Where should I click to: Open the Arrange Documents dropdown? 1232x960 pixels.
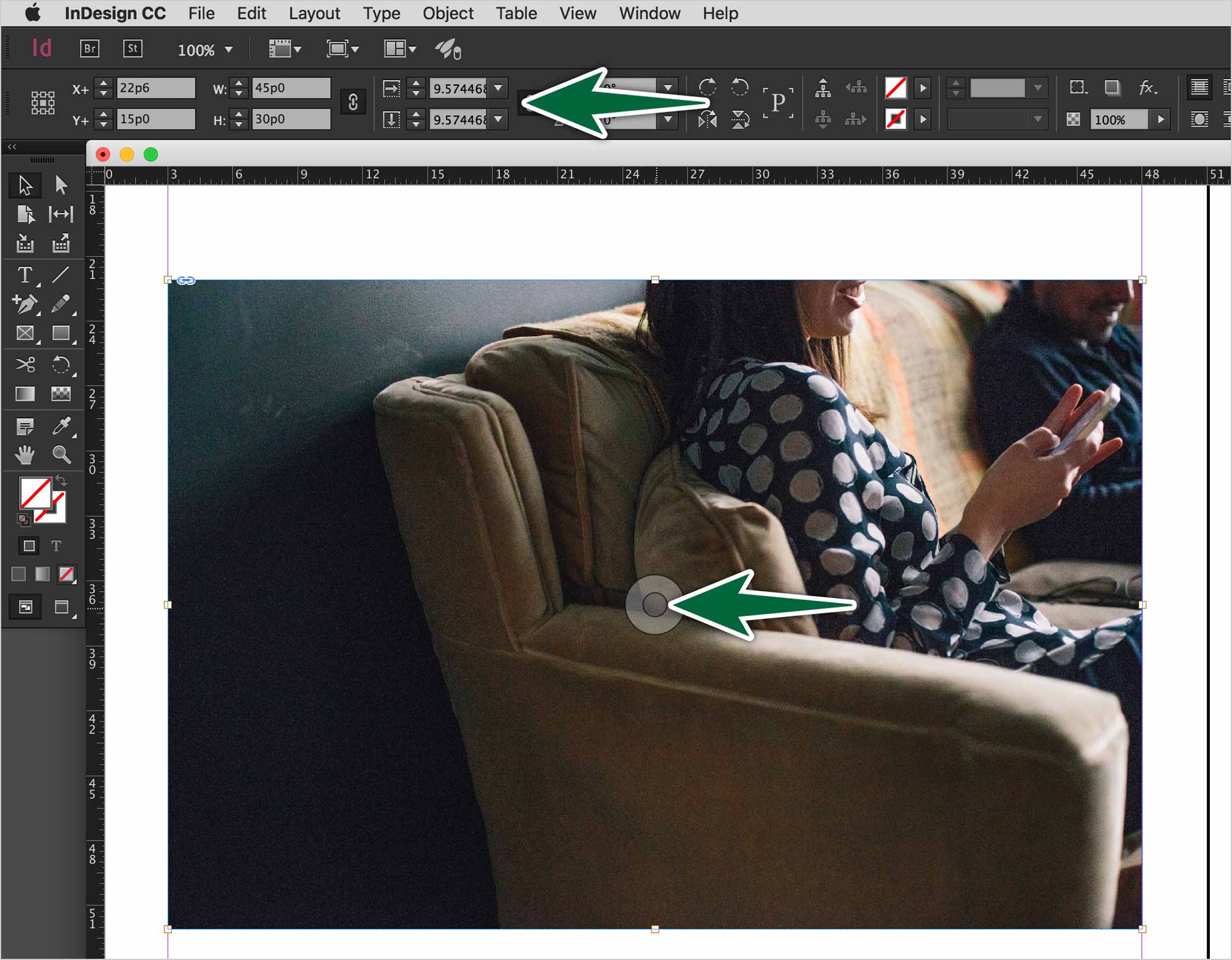tap(400, 49)
